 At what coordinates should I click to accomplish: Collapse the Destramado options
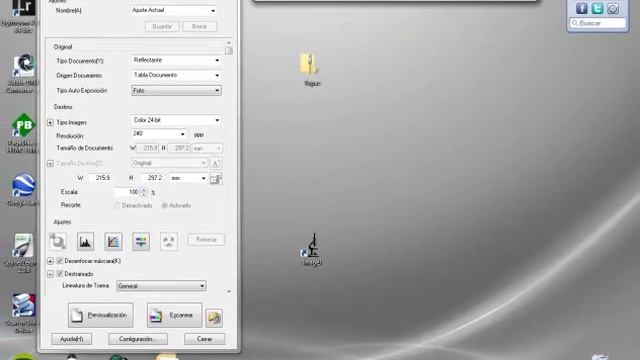(50, 274)
